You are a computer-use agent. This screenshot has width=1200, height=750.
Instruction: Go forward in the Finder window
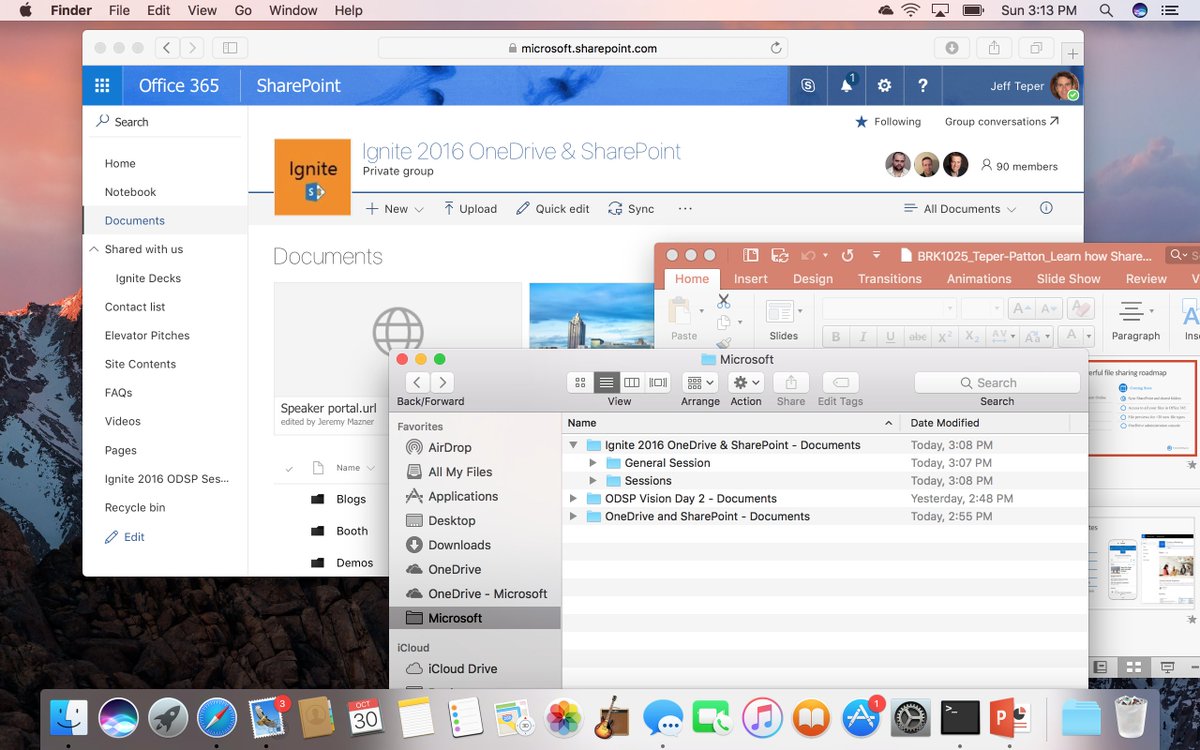(443, 382)
